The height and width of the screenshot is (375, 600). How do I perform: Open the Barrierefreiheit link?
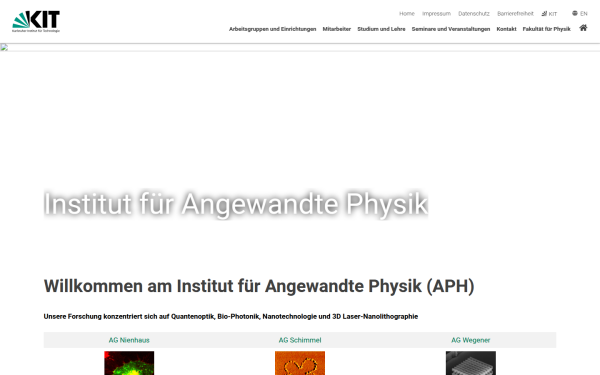point(515,14)
